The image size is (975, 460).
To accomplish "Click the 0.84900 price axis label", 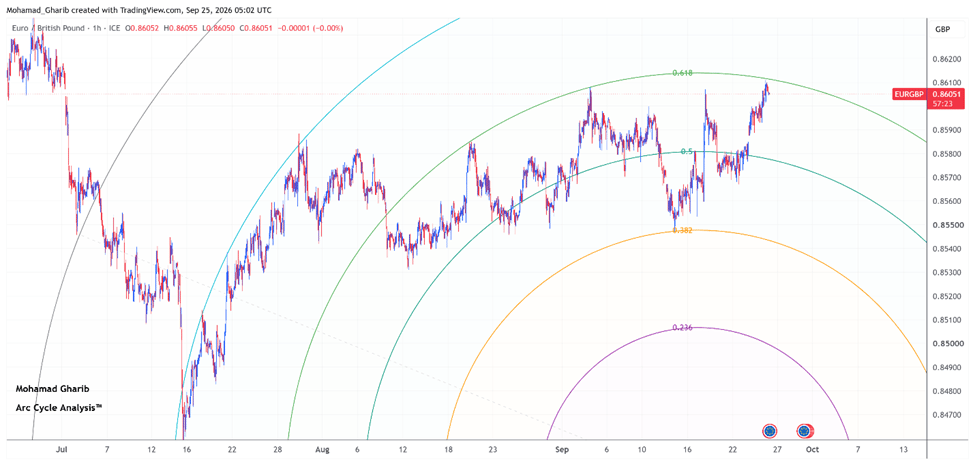I will point(946,367).
